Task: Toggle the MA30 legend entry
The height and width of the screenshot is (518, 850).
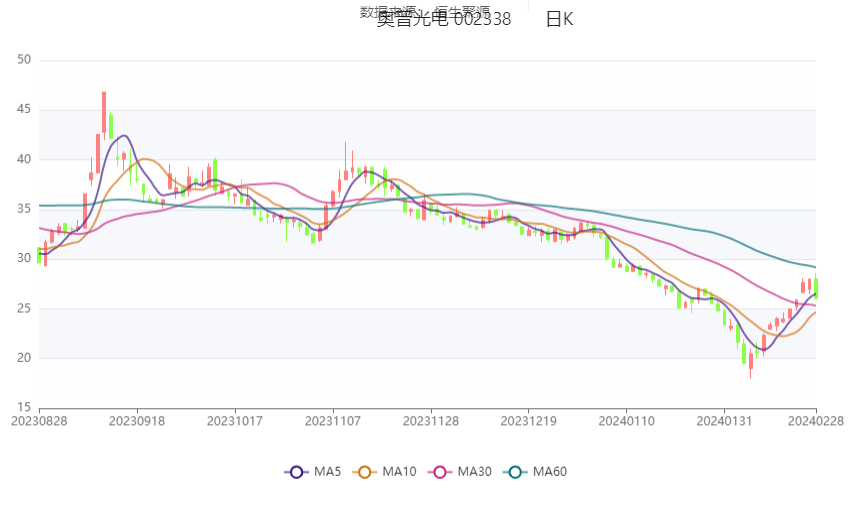Action: (x=460, y=472)
